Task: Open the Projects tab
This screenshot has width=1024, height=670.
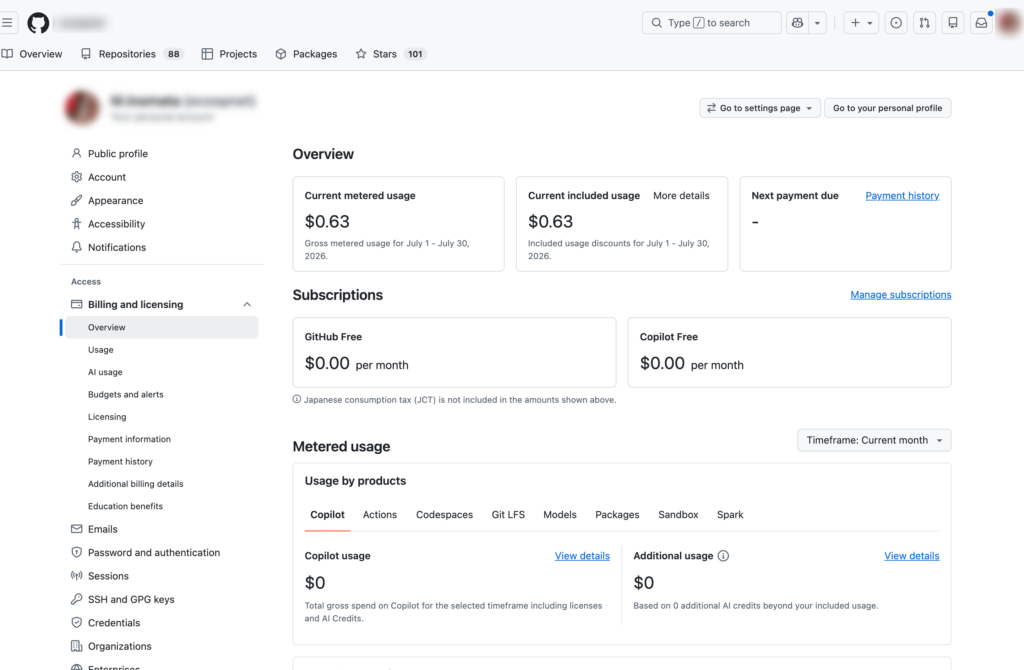Action: click(x=229, y=54)
